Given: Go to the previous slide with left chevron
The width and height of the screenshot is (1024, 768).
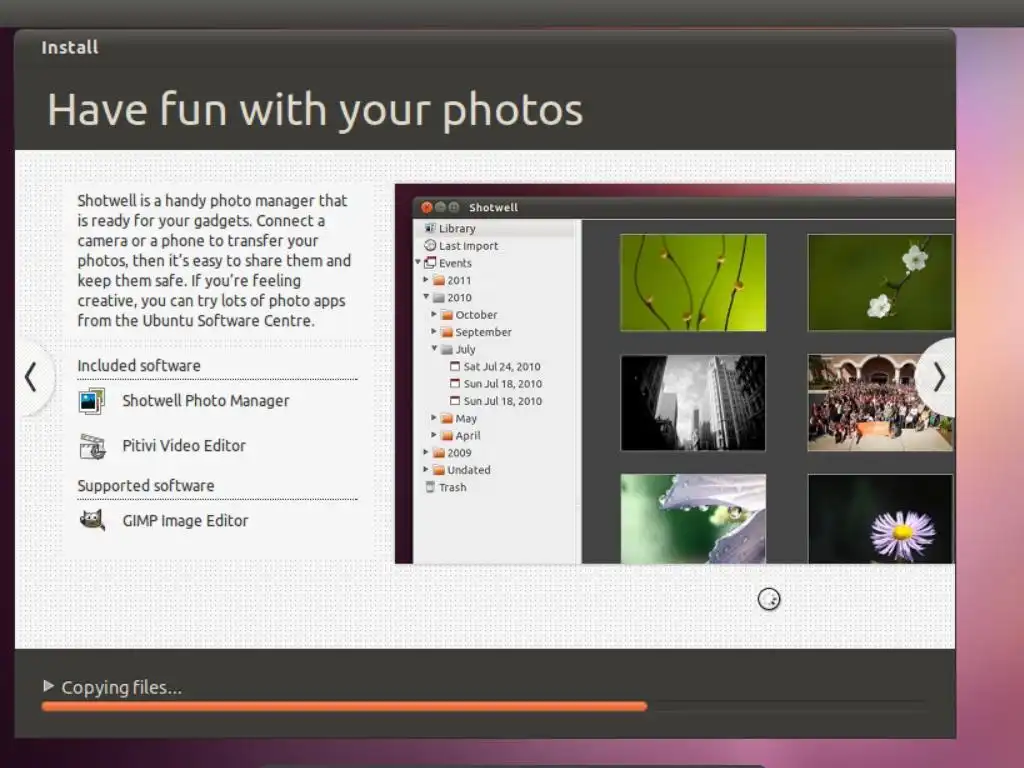Looking at the screenshot, I should point(30,377).
